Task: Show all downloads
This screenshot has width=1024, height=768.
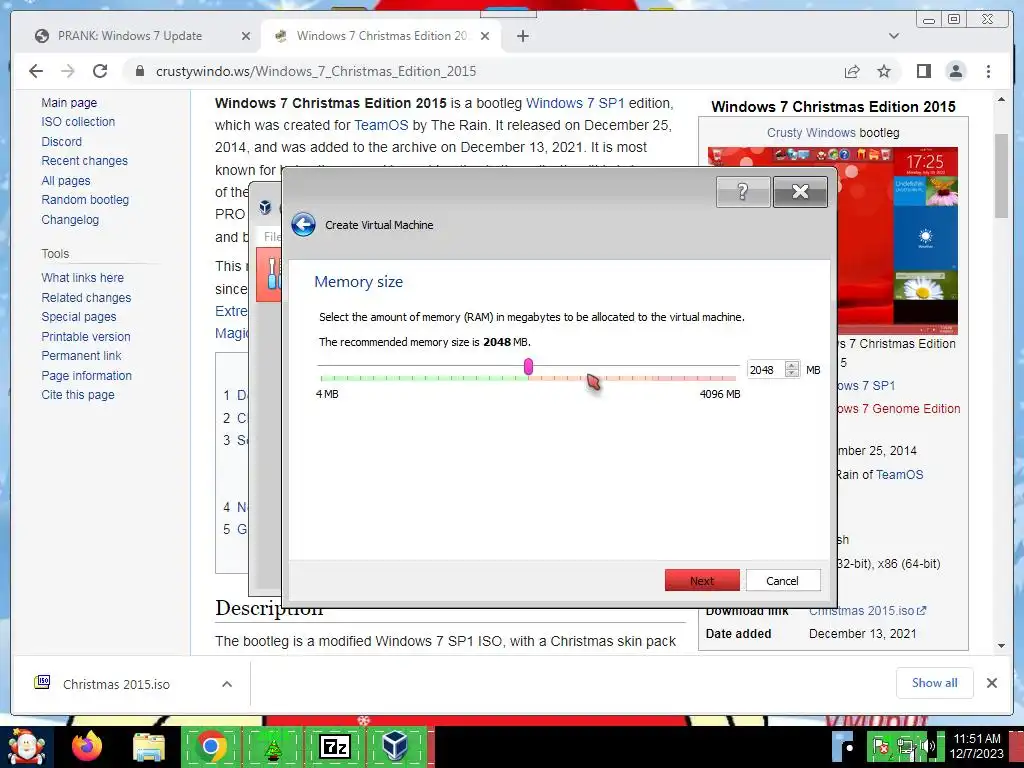Action: (935, 683)
